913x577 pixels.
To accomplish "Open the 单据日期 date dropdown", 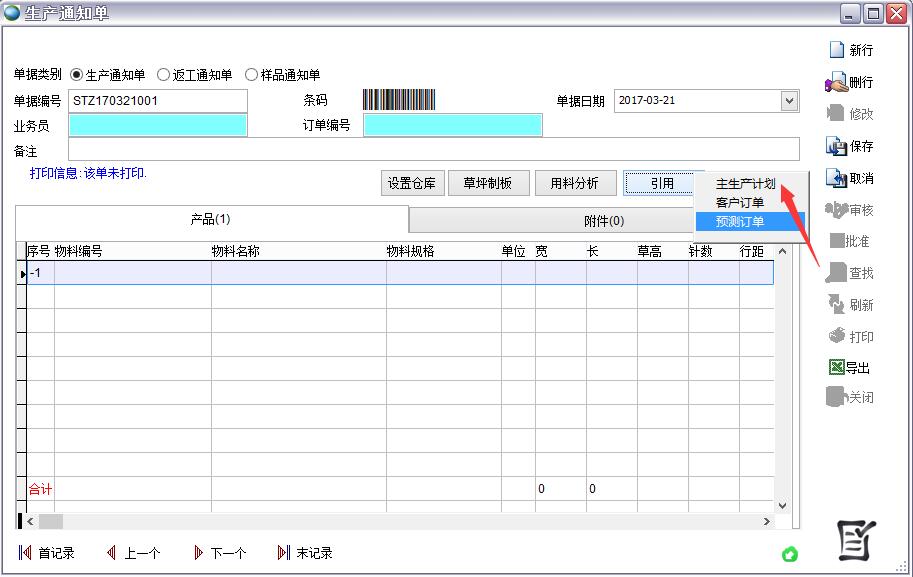I will tap(791, 100).
